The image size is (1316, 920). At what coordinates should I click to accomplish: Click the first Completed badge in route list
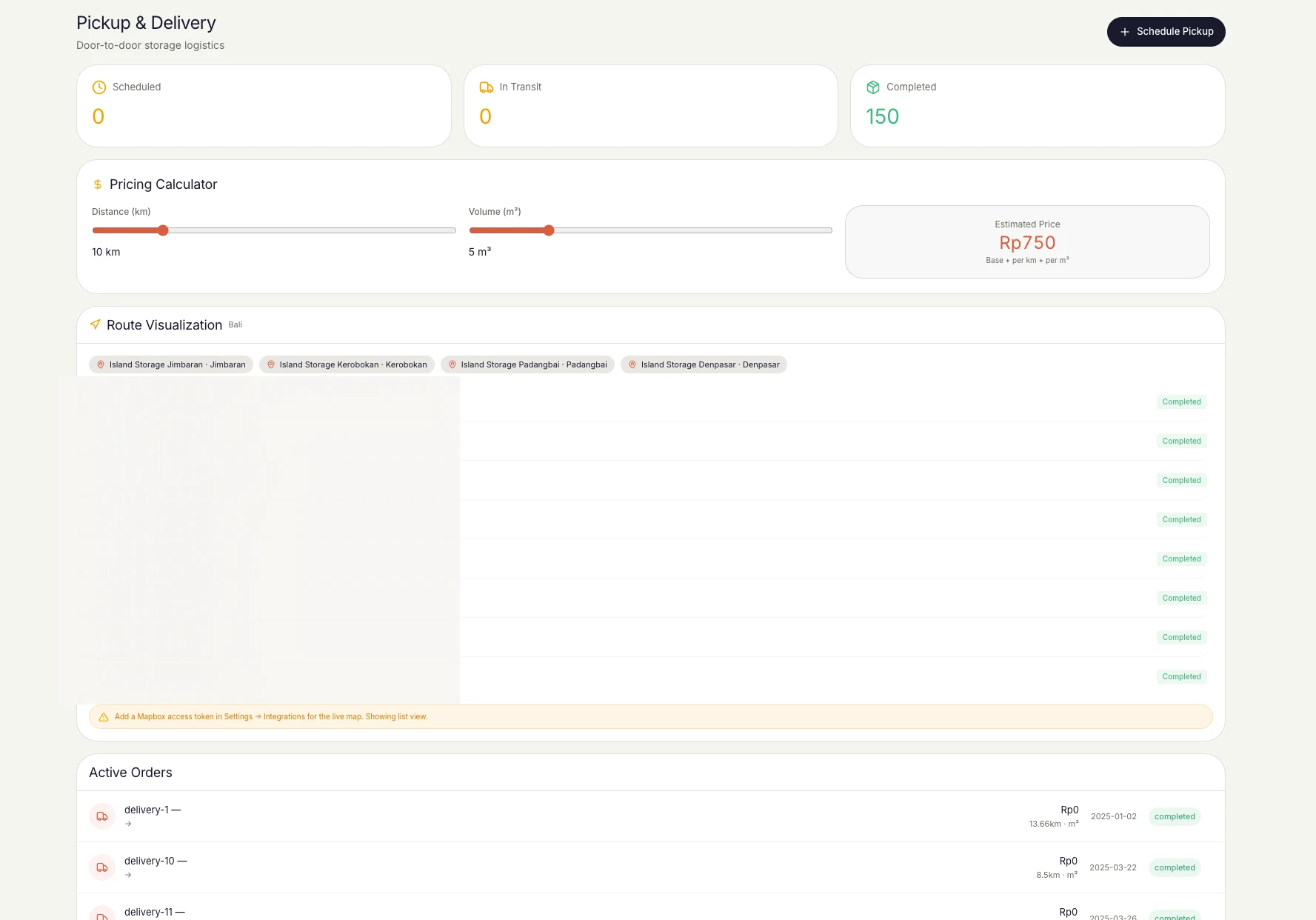1182,401
